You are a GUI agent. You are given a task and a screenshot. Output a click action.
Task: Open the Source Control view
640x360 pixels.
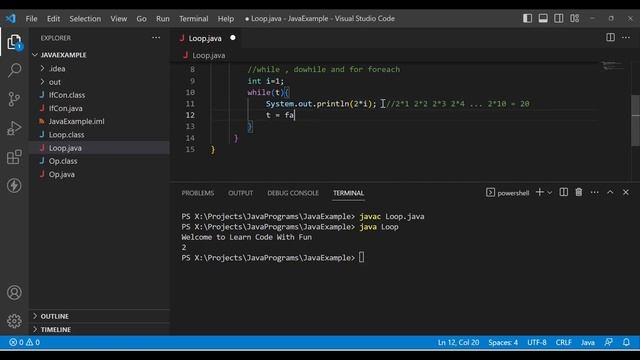(x=14, y=99)
